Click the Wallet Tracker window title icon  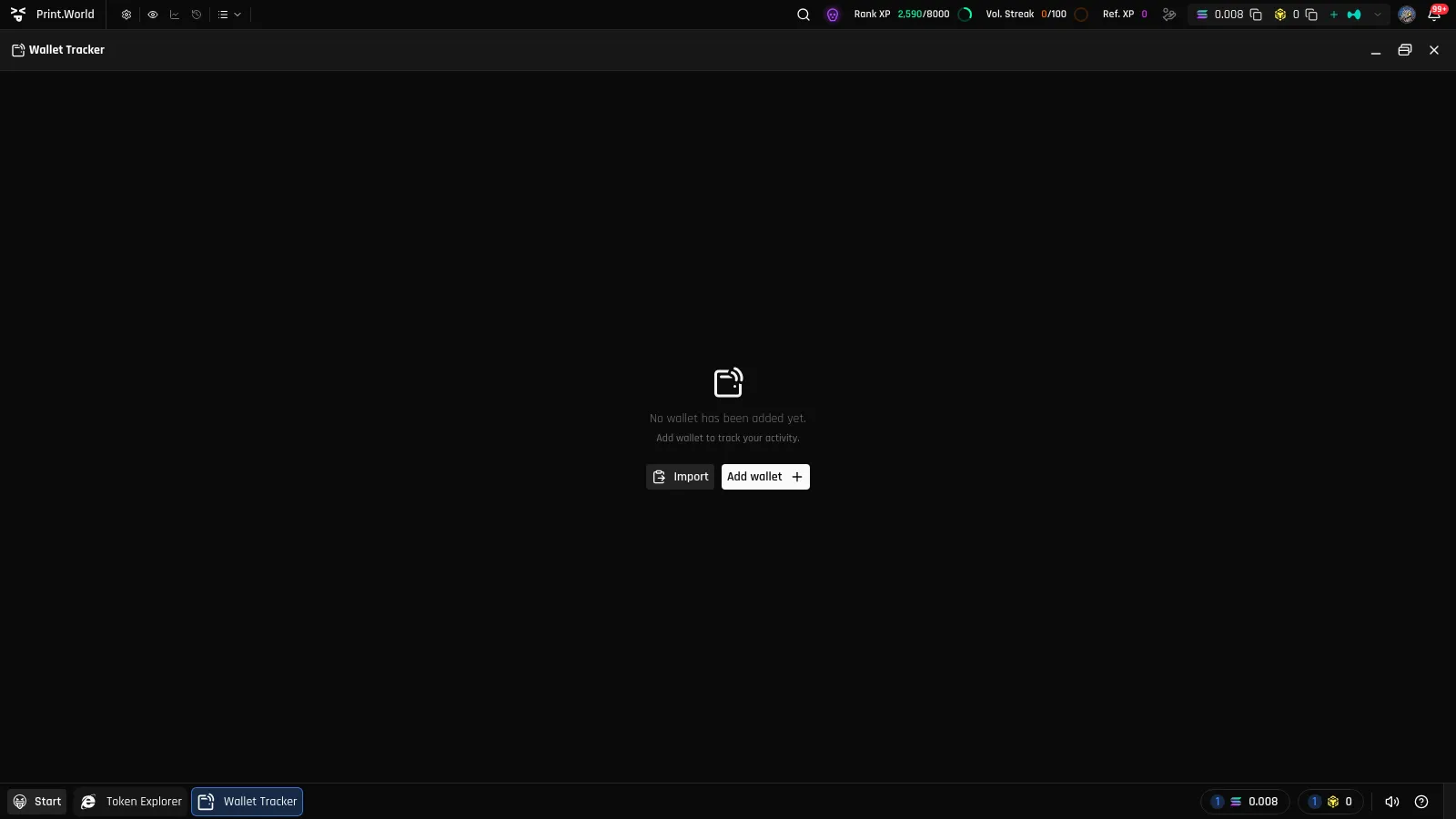point(18,50)
